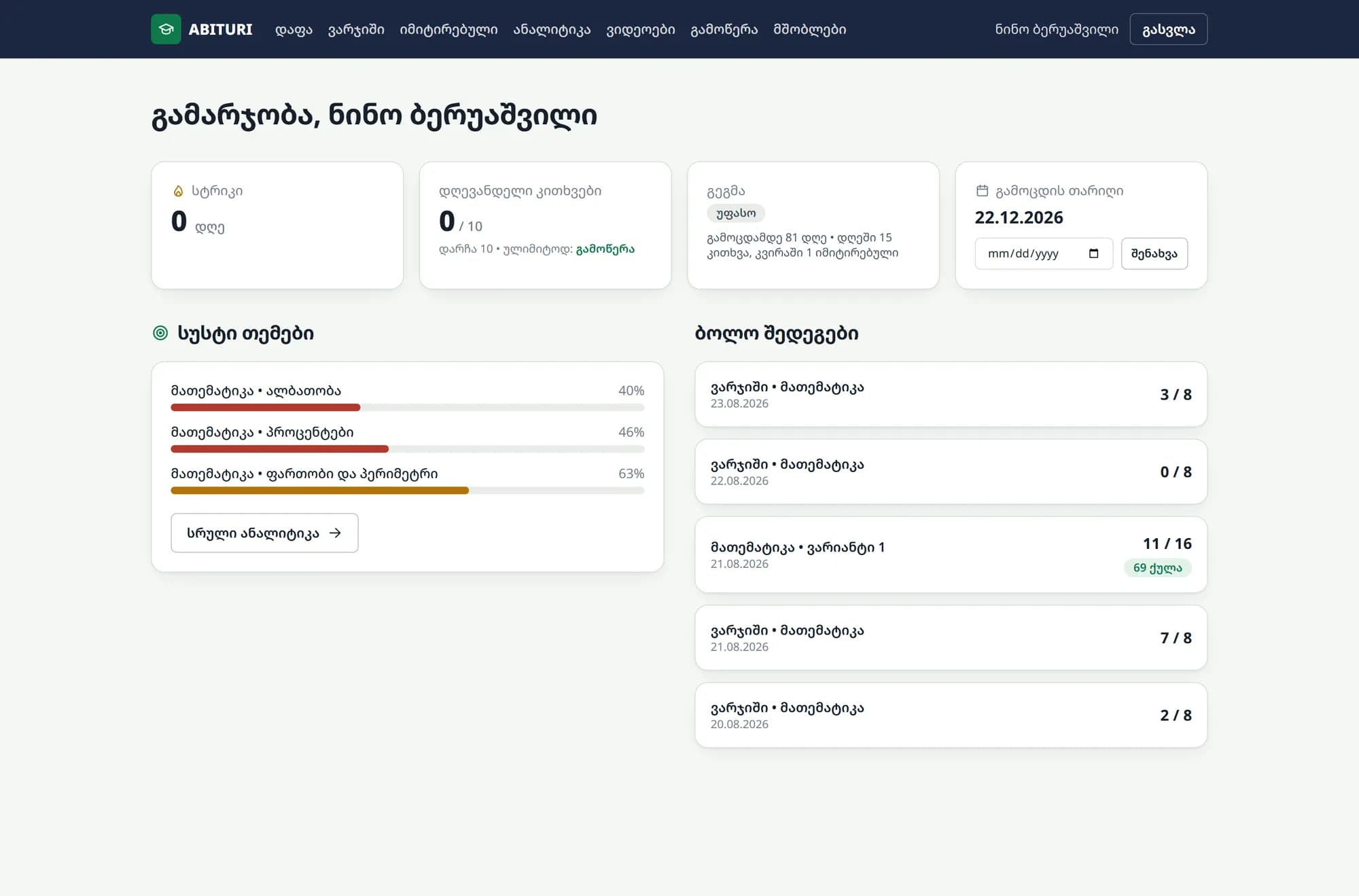The image size is (1359, 896).
Task: Click the შენახვა save button
Action: (1154, 253)
